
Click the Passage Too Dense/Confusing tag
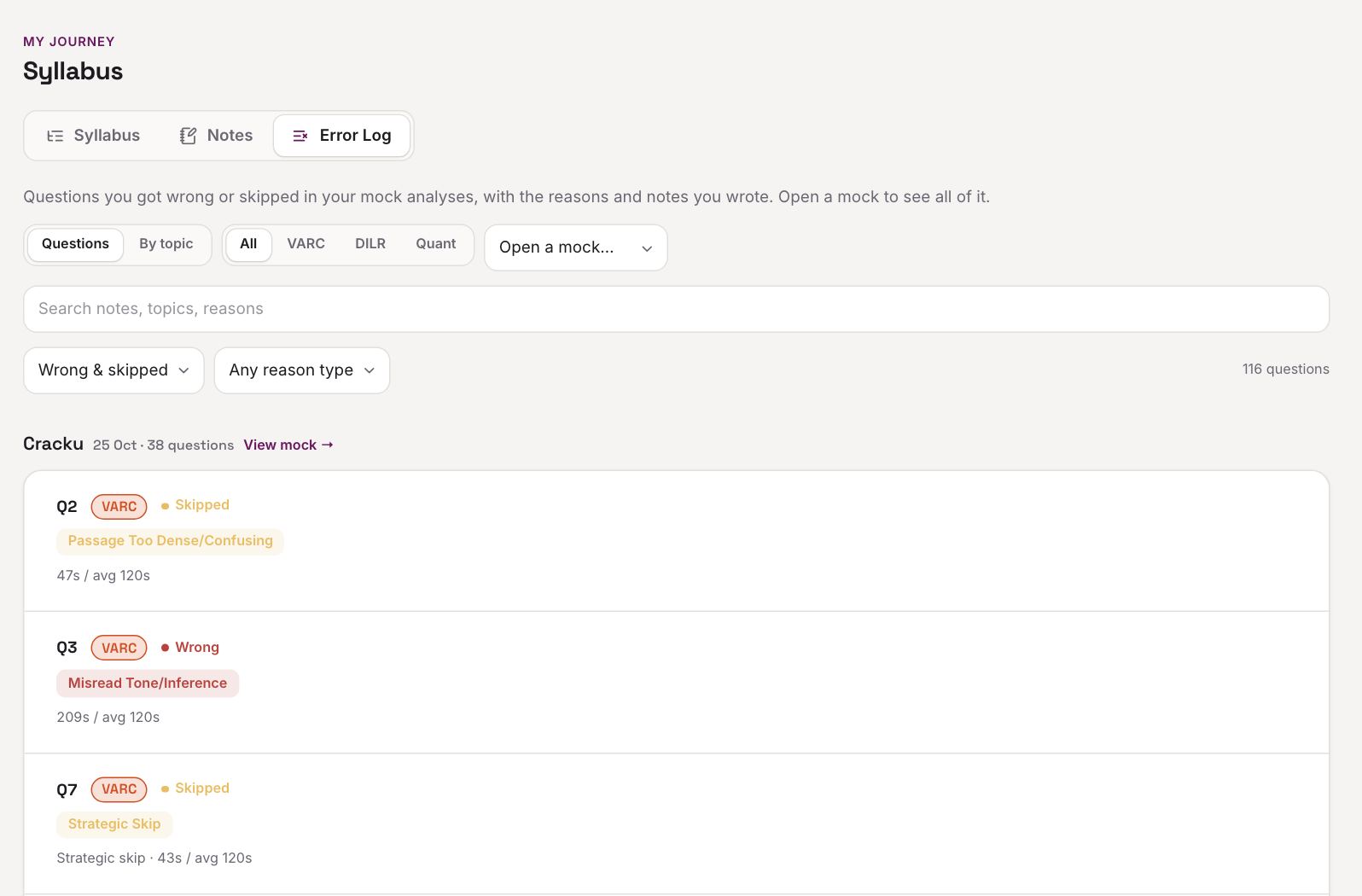coord(171,541)
